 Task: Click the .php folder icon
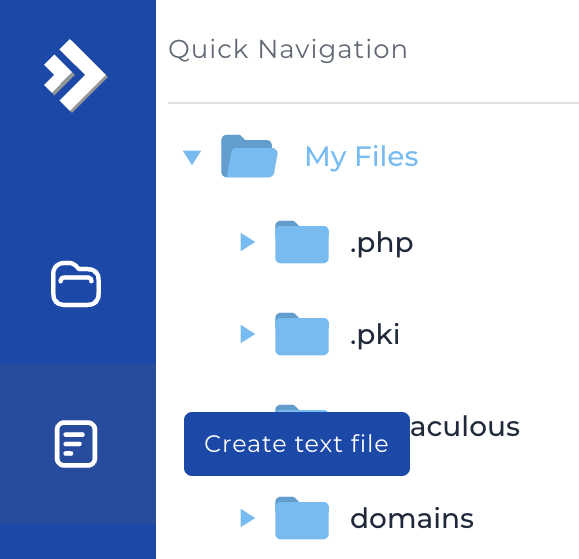302,242
